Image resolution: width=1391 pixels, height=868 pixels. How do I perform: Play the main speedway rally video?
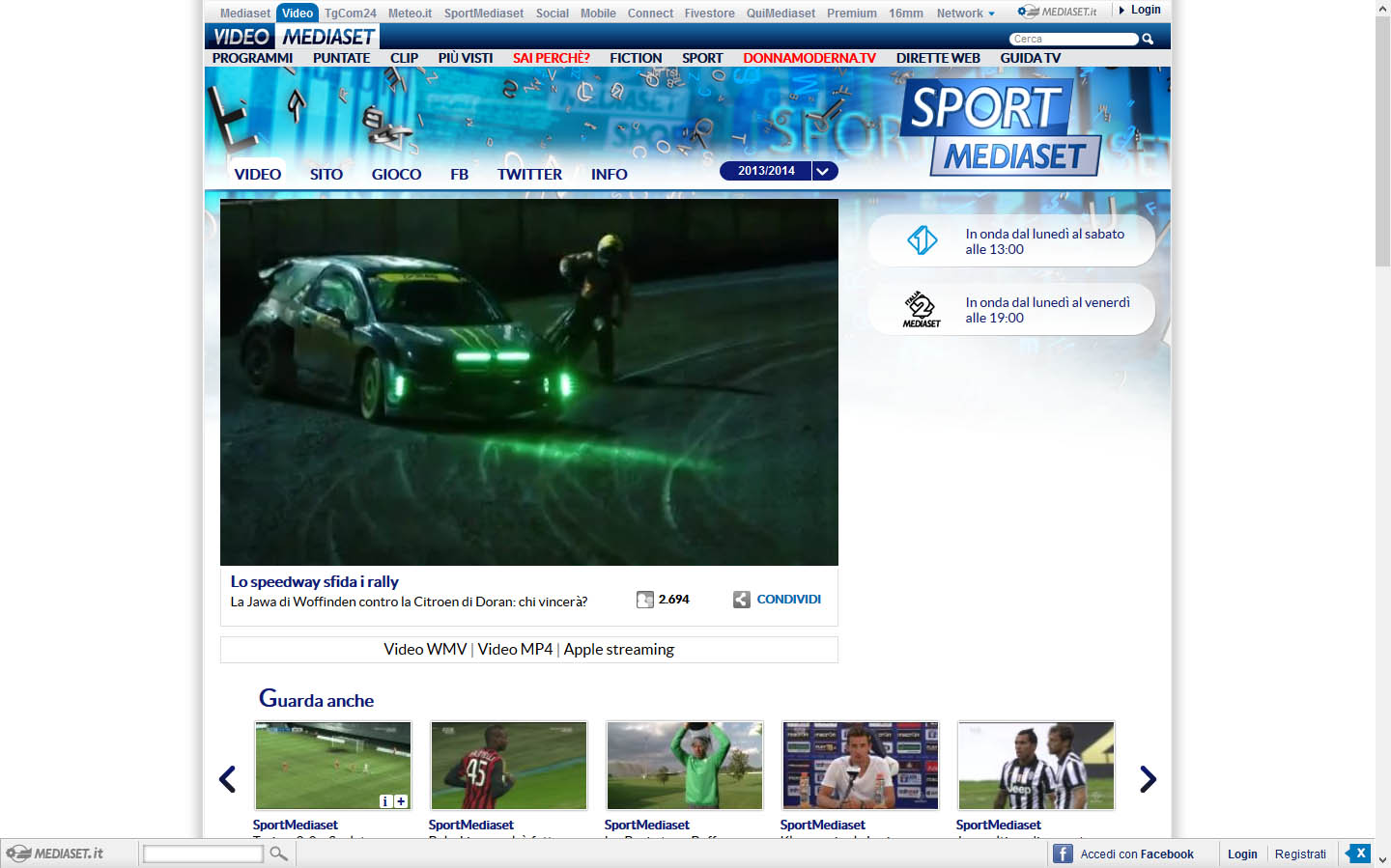click(x=529, y=382)
